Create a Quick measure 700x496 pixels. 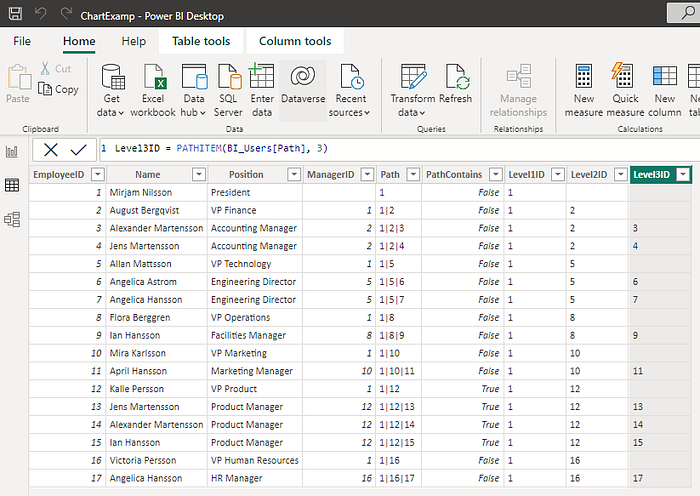click(625, 90)
